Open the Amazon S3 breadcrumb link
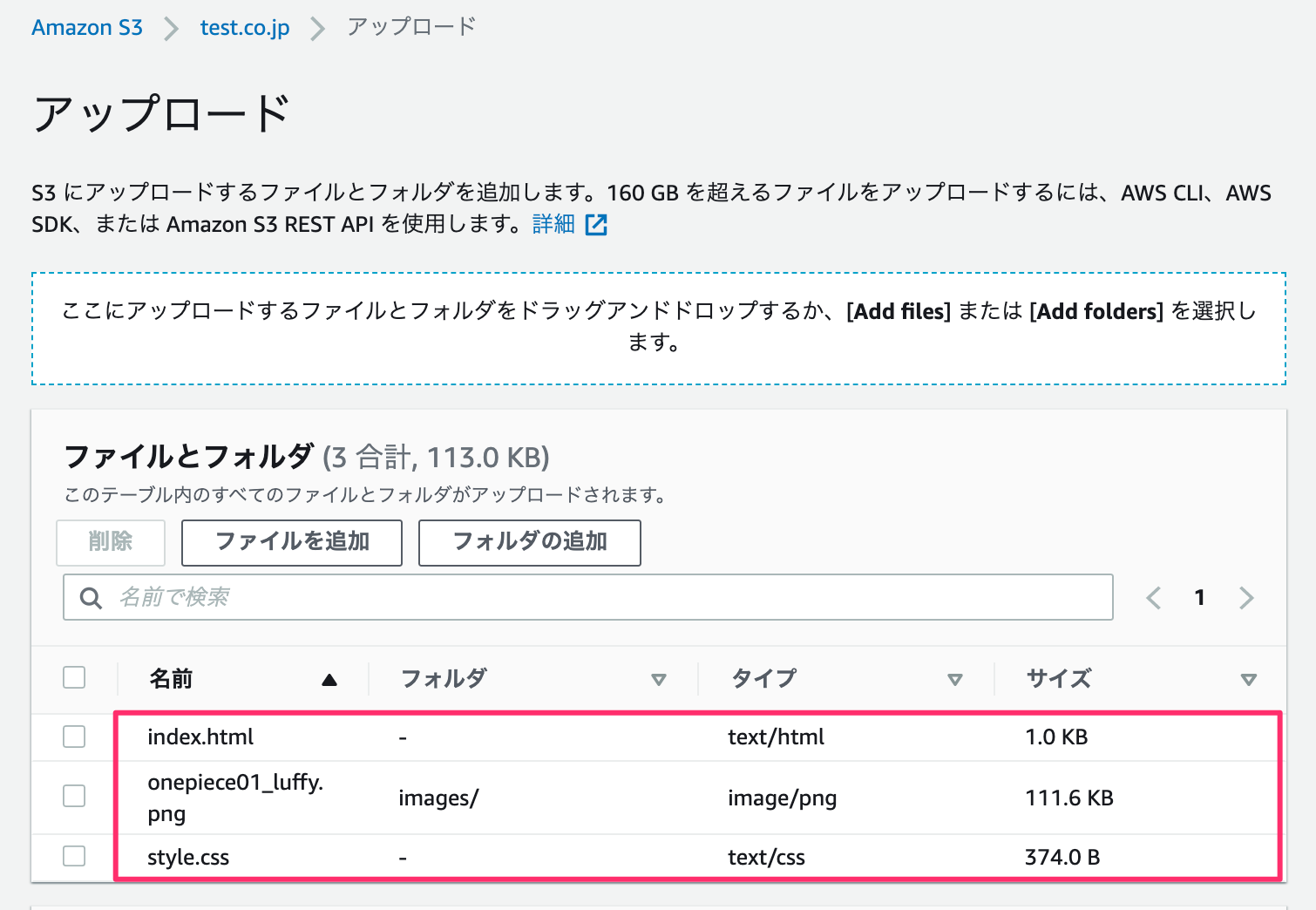1316x910 pixels. (86, 27)
